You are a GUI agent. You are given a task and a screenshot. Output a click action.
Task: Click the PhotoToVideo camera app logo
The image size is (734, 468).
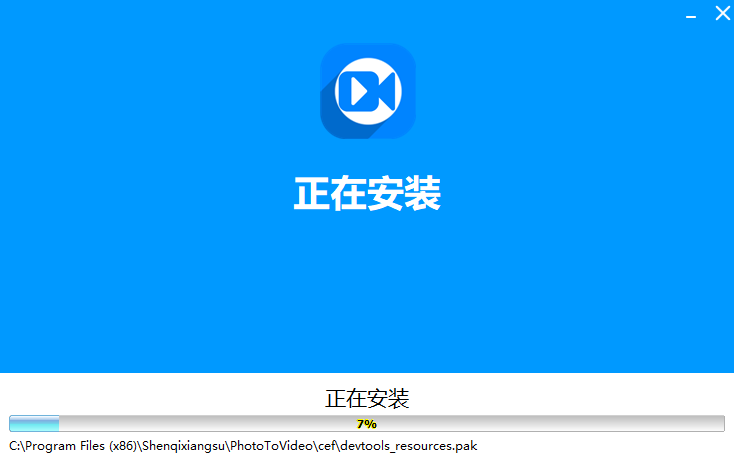coord(367,91)
